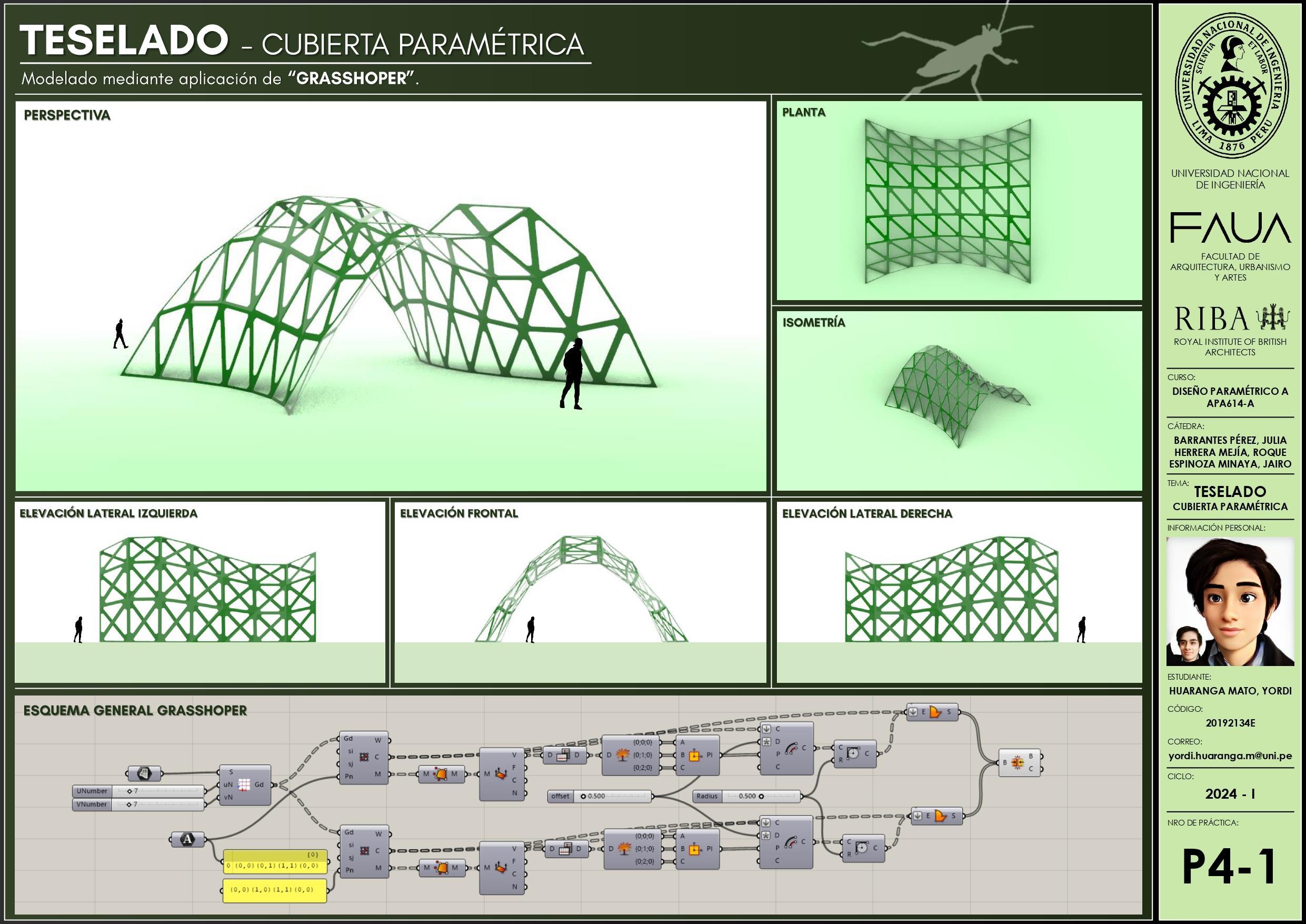Select the upper Explode Tree component icon

pos(624,755)
